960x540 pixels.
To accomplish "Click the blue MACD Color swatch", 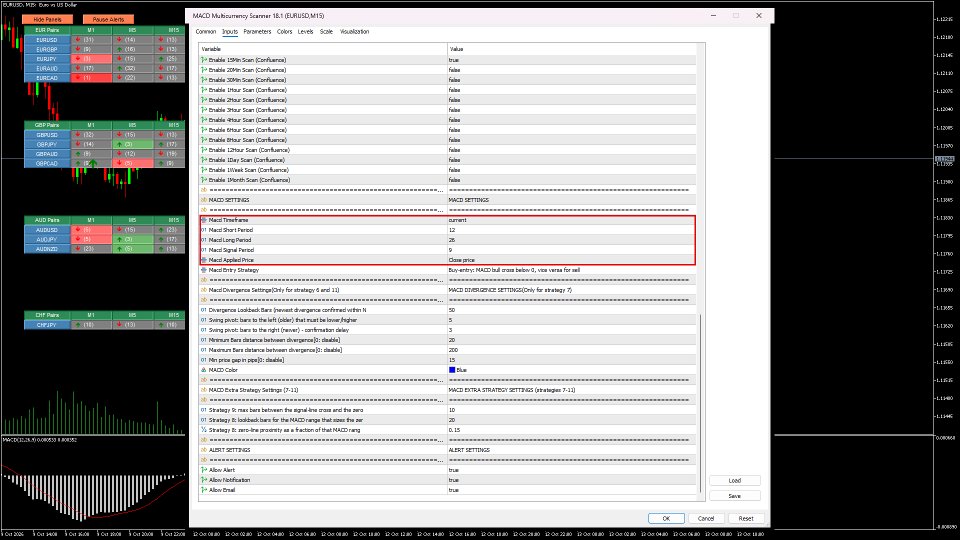I will [452, 370].
